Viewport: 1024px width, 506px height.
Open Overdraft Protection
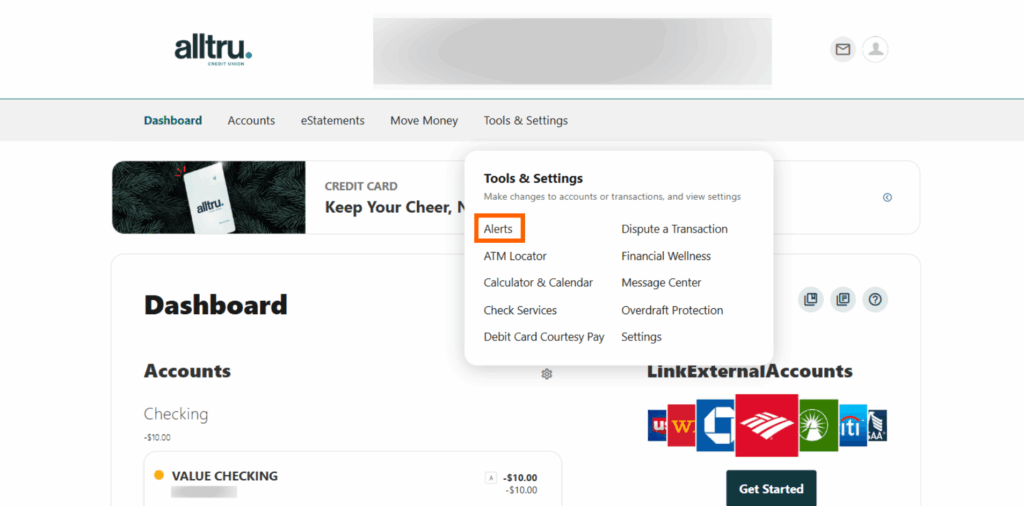click(x=672, y=310)
